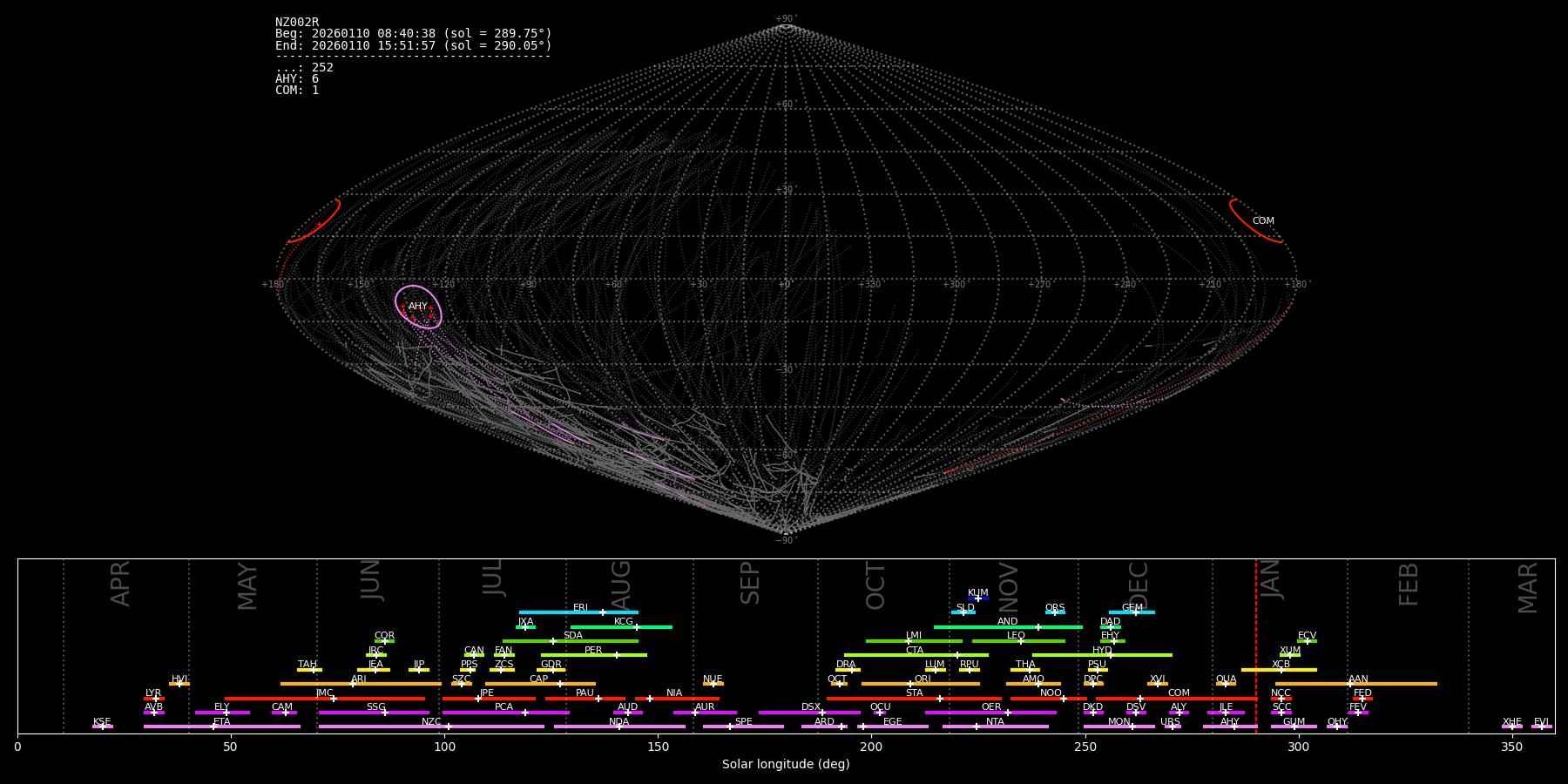Select the KCG shower label in the timeline
Viewport: 1568px width, 784px height.
[x=624, y=622]
